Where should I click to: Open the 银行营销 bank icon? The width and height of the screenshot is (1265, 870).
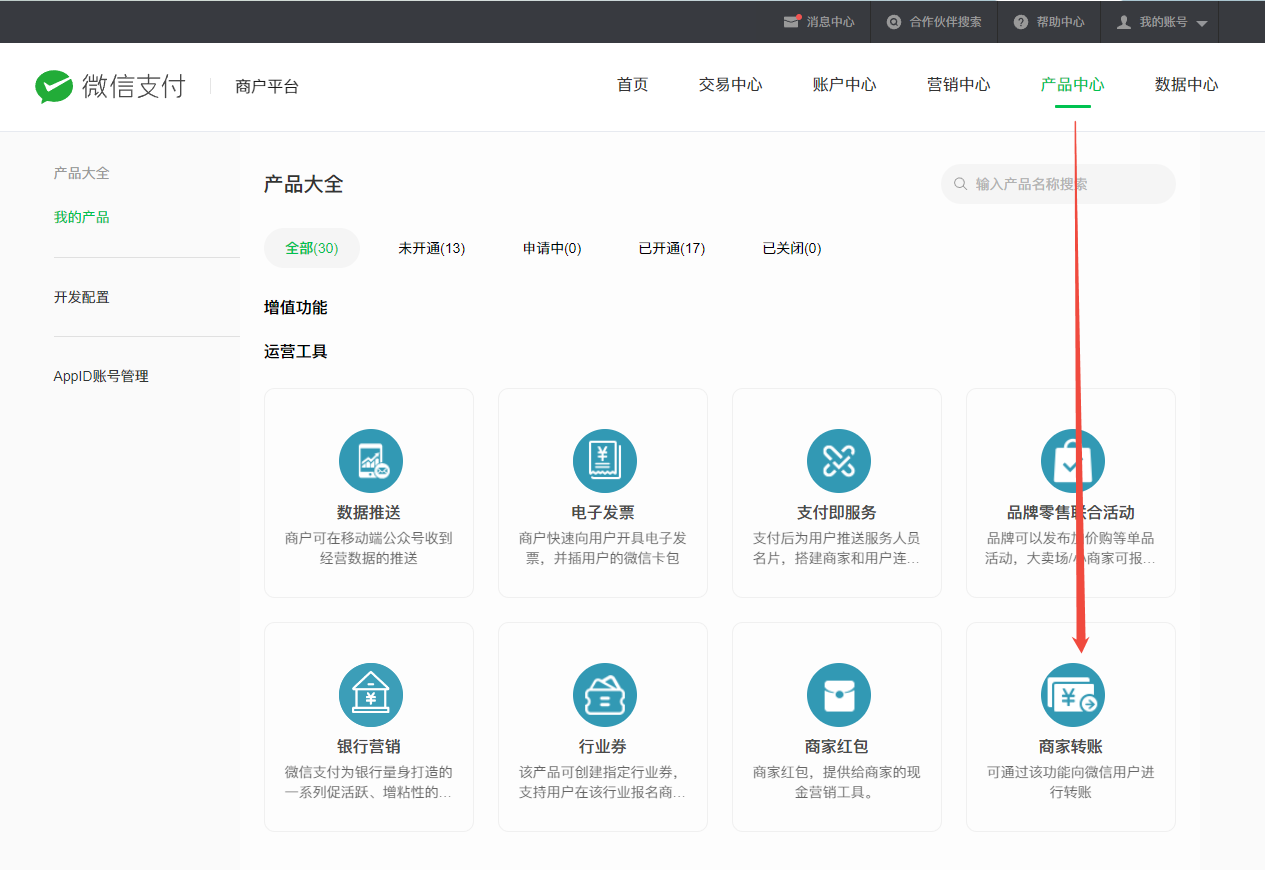(371, 695)
